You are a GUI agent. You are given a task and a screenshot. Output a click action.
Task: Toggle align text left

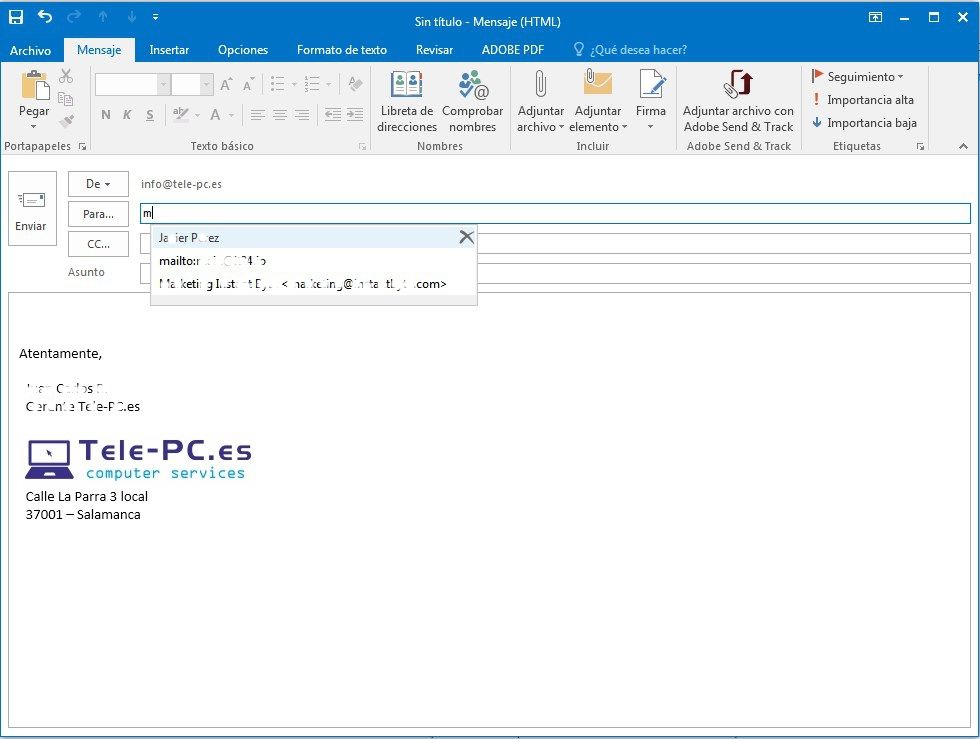click(x=258, y=114)
